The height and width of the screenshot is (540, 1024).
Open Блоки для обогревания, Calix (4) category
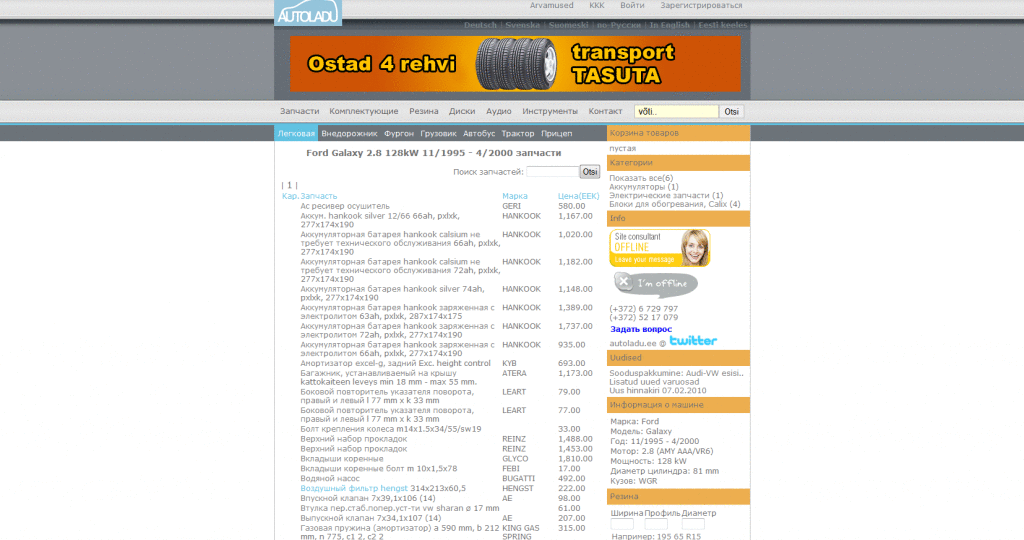point(675,204)
